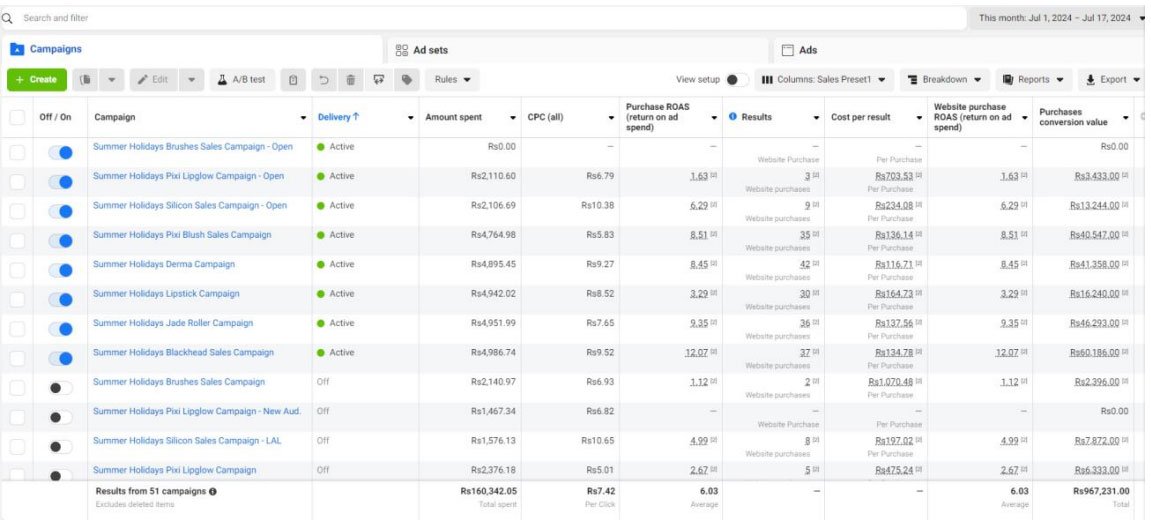
Task: Open the Reports dropdown
Action: (1033, 79)
